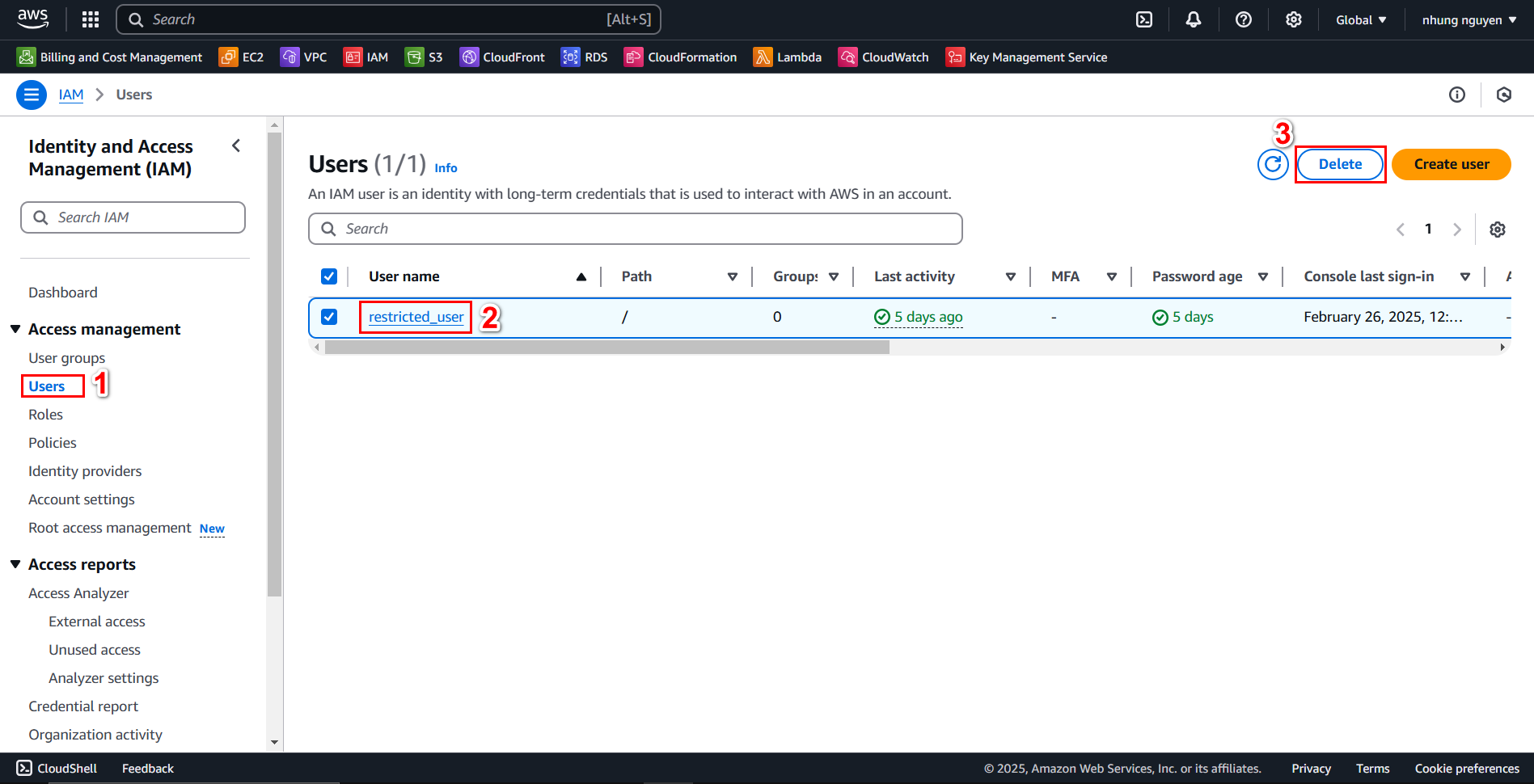
Task: Open the IAM service shortcut
Action: (366, 57)
